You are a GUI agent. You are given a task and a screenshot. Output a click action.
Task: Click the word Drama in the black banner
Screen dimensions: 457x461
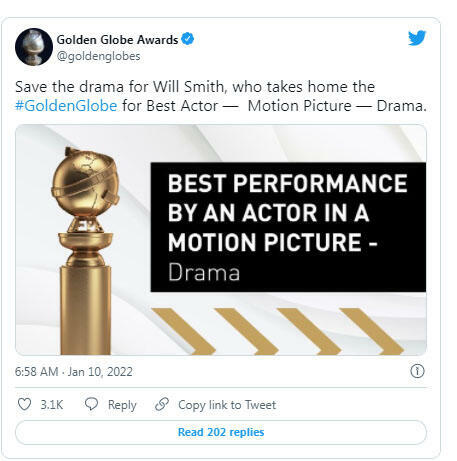pos(204,272)
